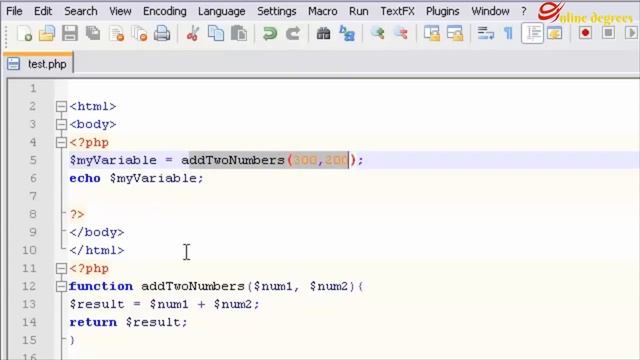Click line number 5 in the margin
This screenshot has width=640, height=360.
coord(33,160)
